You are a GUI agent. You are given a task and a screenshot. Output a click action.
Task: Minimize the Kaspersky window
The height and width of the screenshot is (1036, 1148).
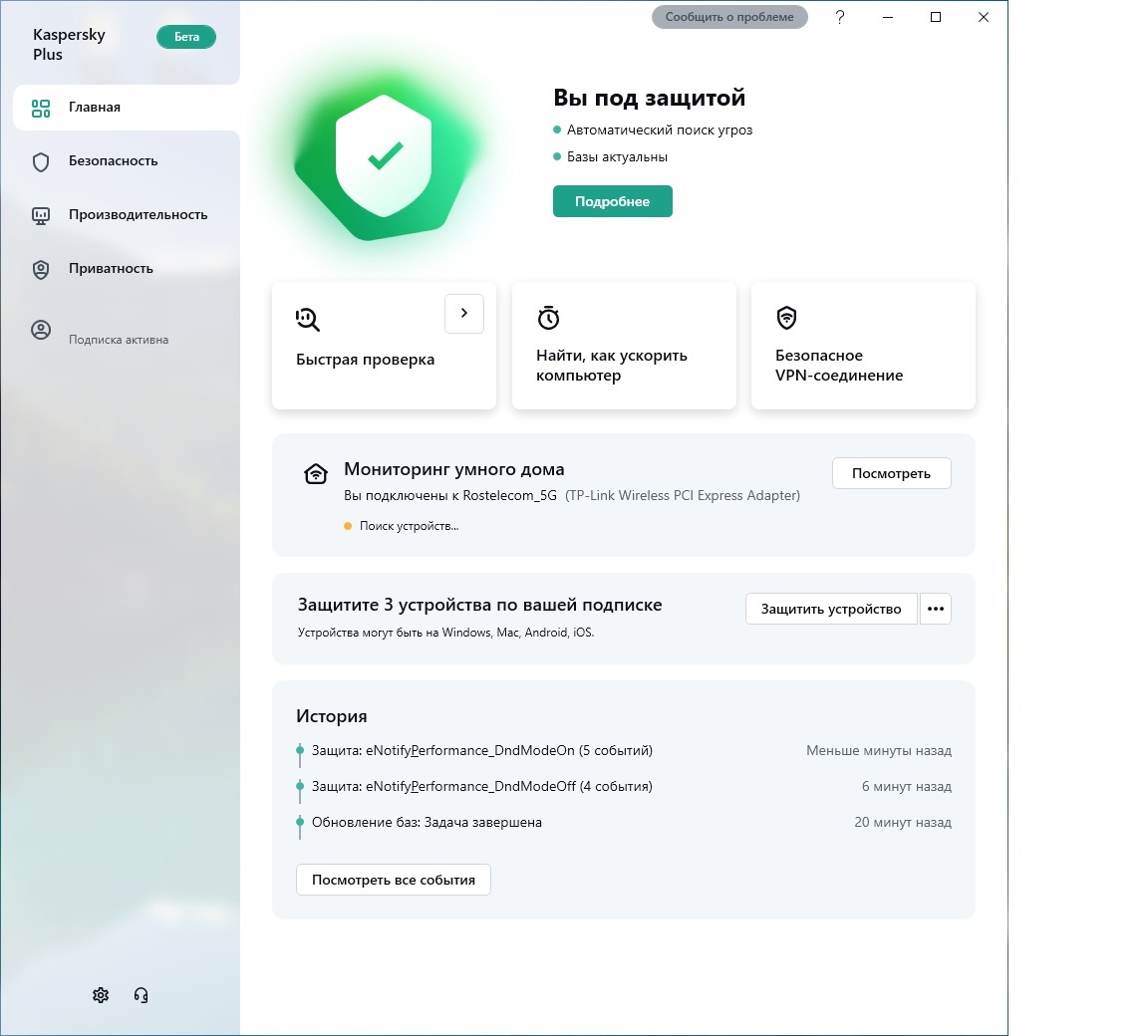(887, 17)
